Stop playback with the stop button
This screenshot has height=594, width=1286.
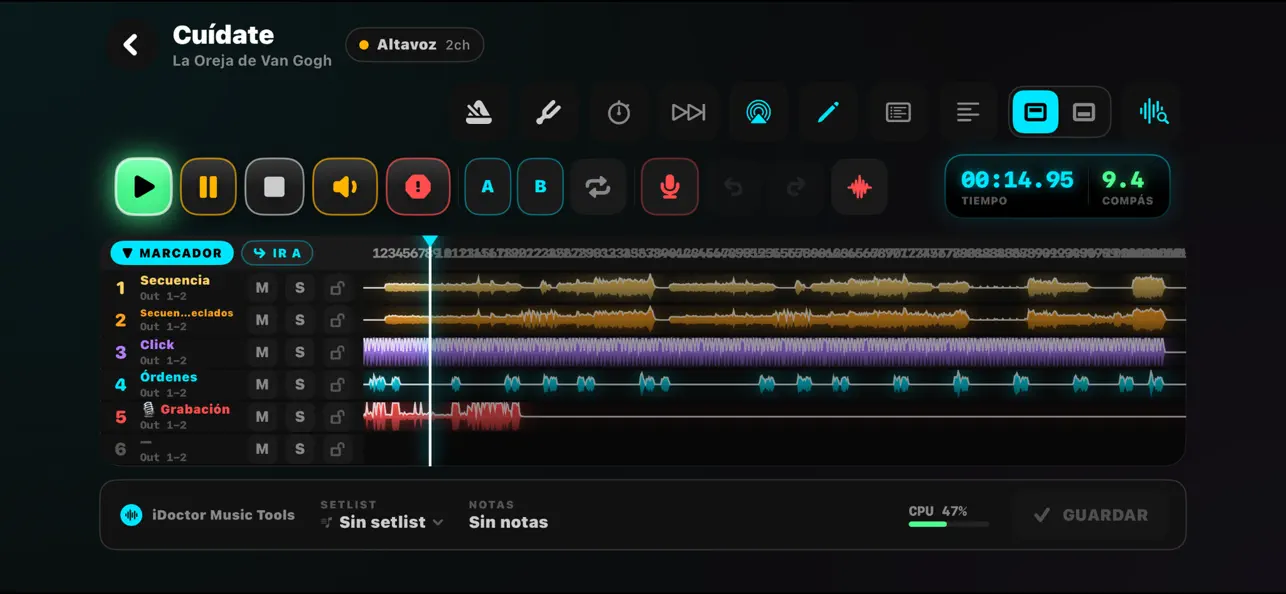pyautogui.click(x=274, y=187)
